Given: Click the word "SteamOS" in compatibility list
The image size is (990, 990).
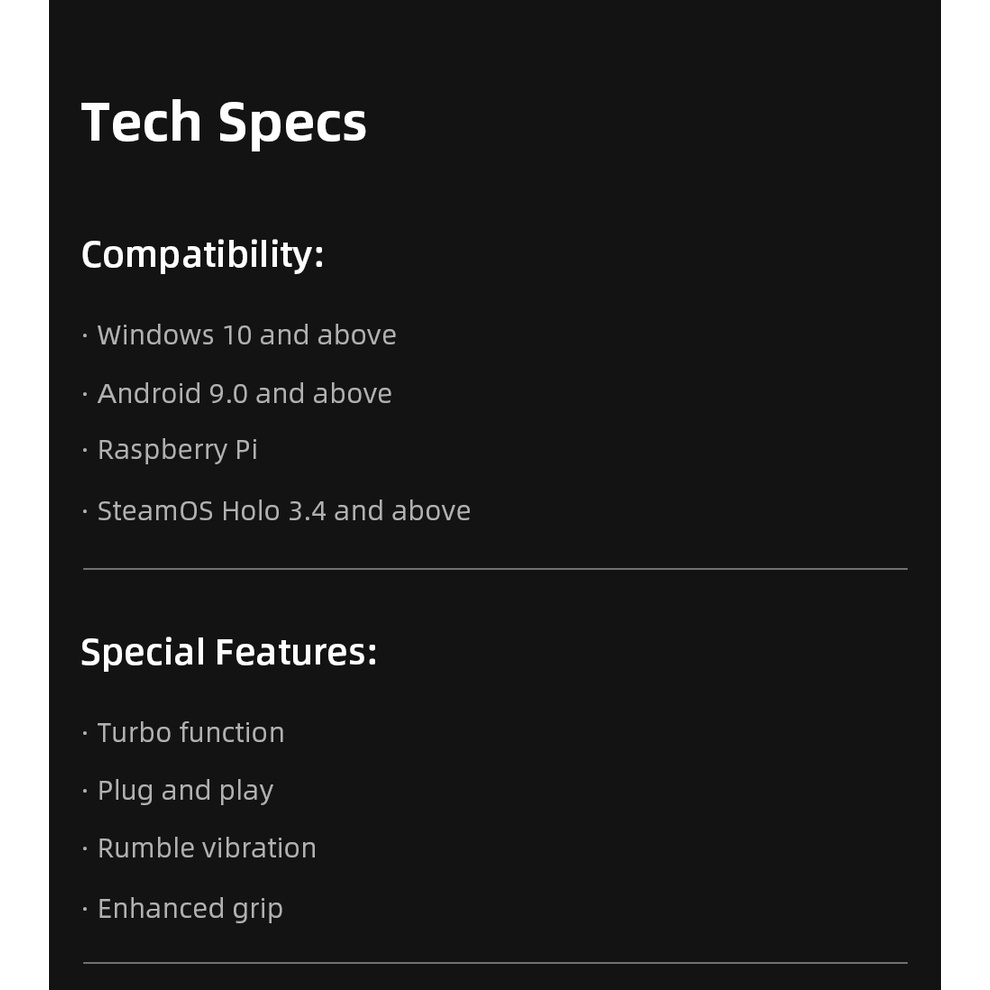Looking at the screenshot, I should pos(155,511).
